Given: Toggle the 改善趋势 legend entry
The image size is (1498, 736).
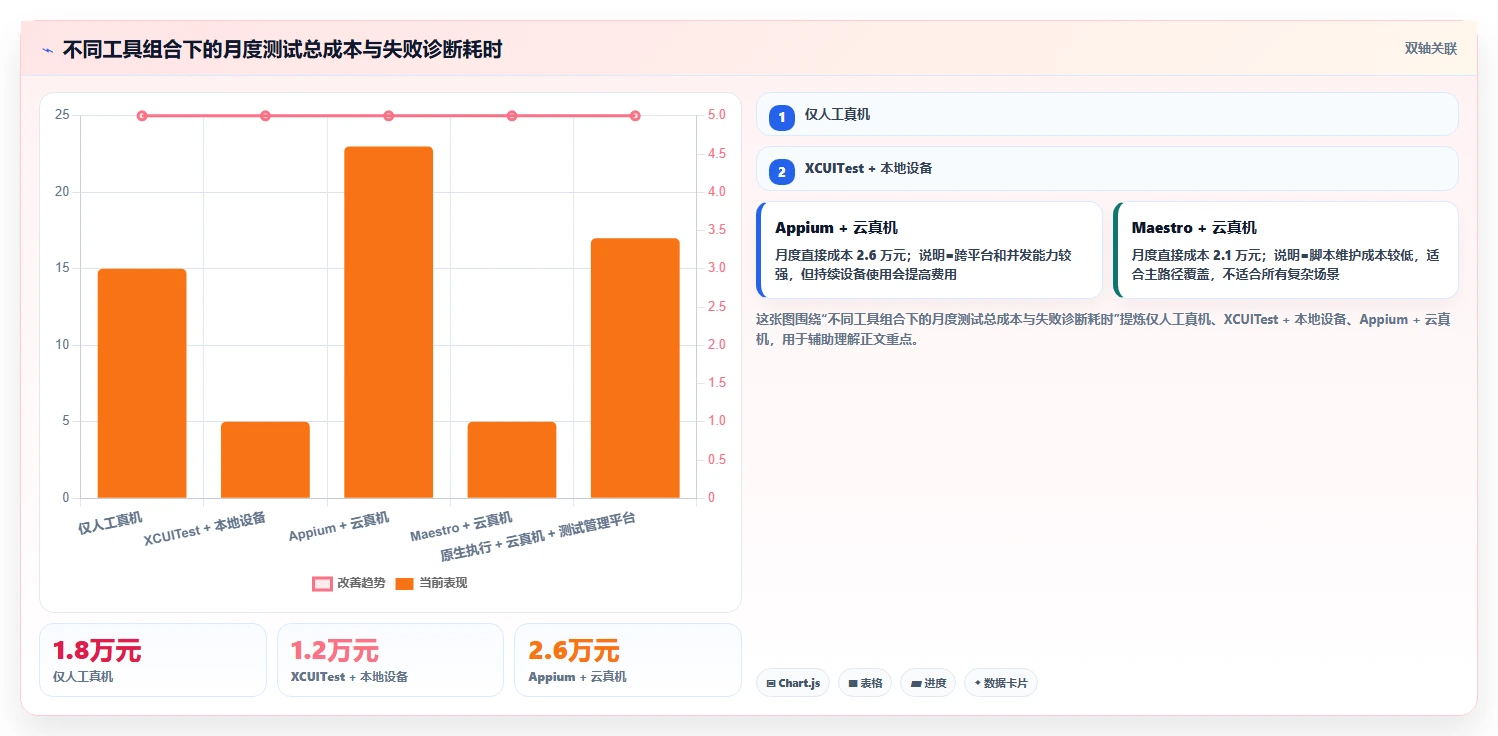Looking at the screenshot, I should coord(349,583).
